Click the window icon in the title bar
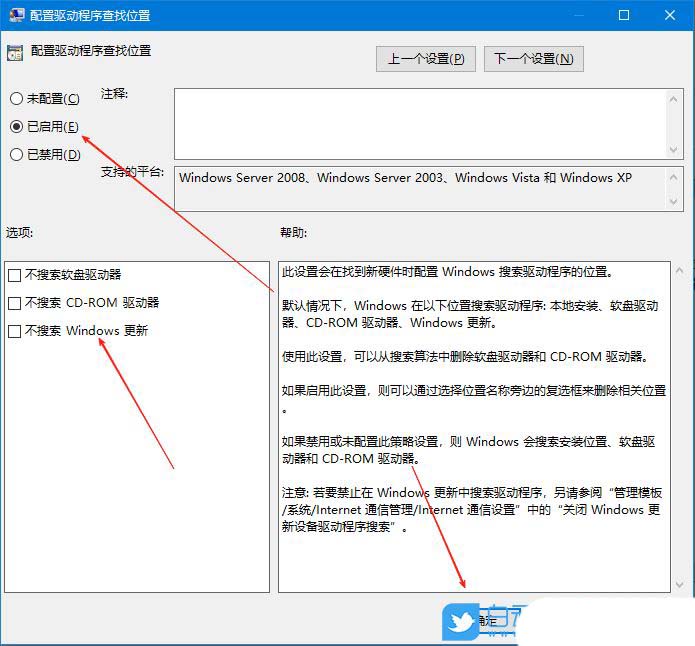The width and height of the screenshot is (695, 646). (x=14, y=15)
